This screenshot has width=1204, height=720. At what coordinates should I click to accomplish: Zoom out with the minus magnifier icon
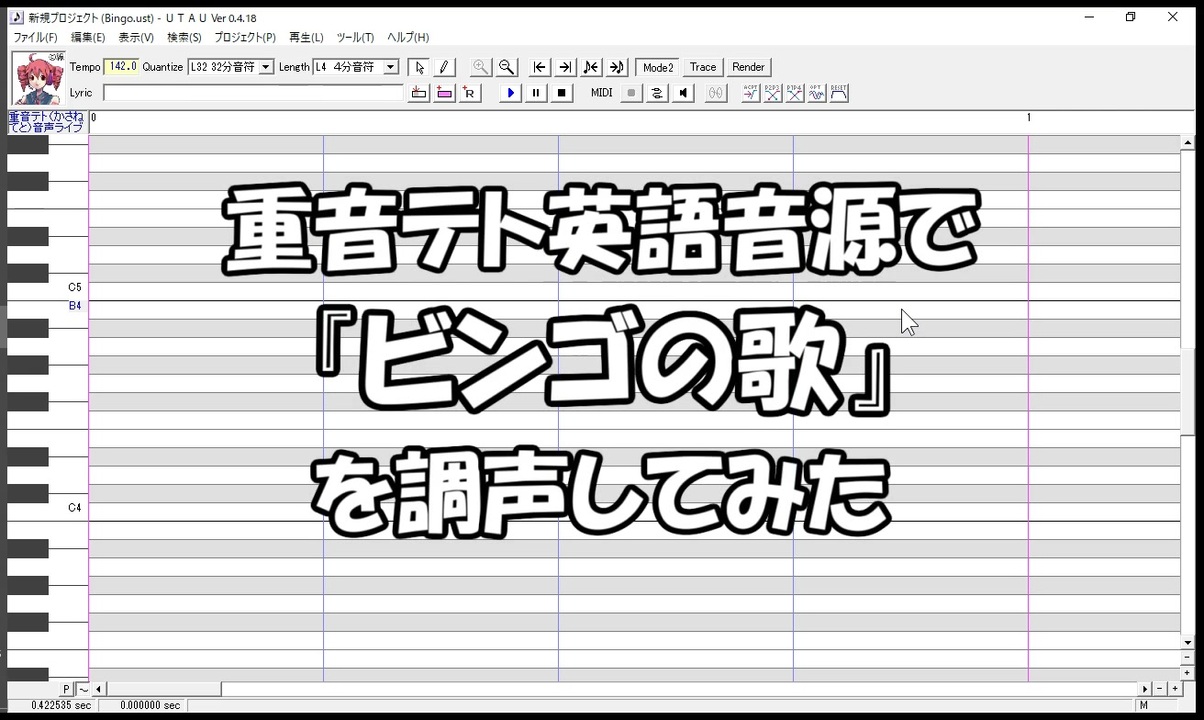506,67
